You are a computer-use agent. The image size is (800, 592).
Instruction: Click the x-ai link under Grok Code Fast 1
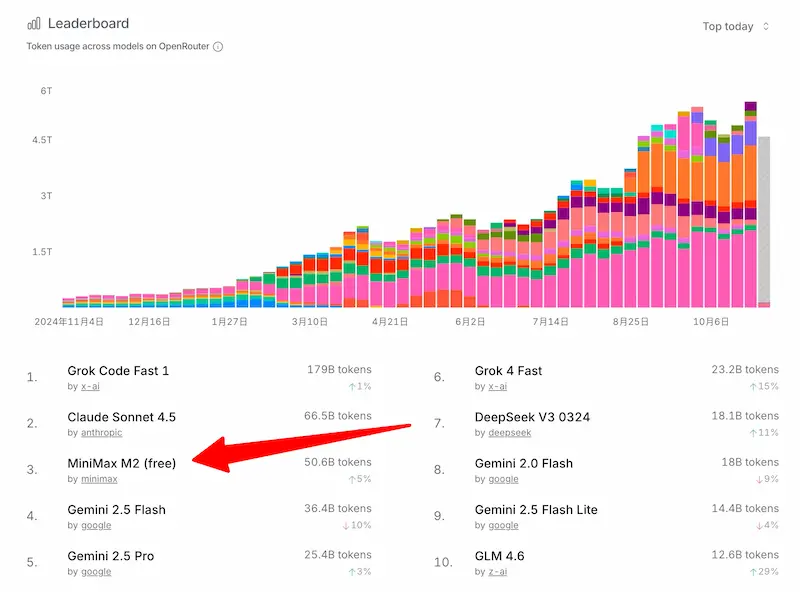[x=90, y=387]
